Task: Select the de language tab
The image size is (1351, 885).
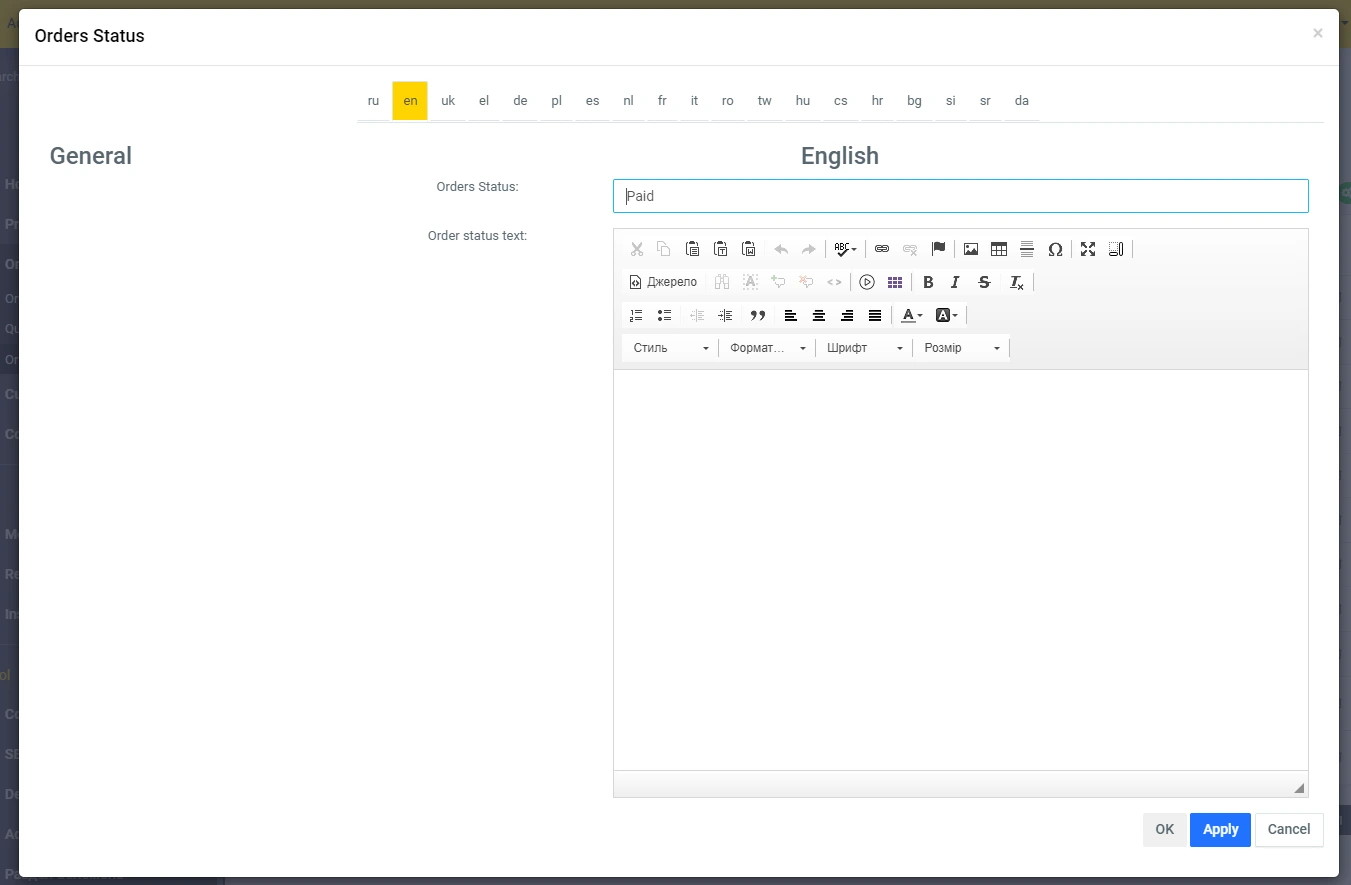Action: [520, 101]
